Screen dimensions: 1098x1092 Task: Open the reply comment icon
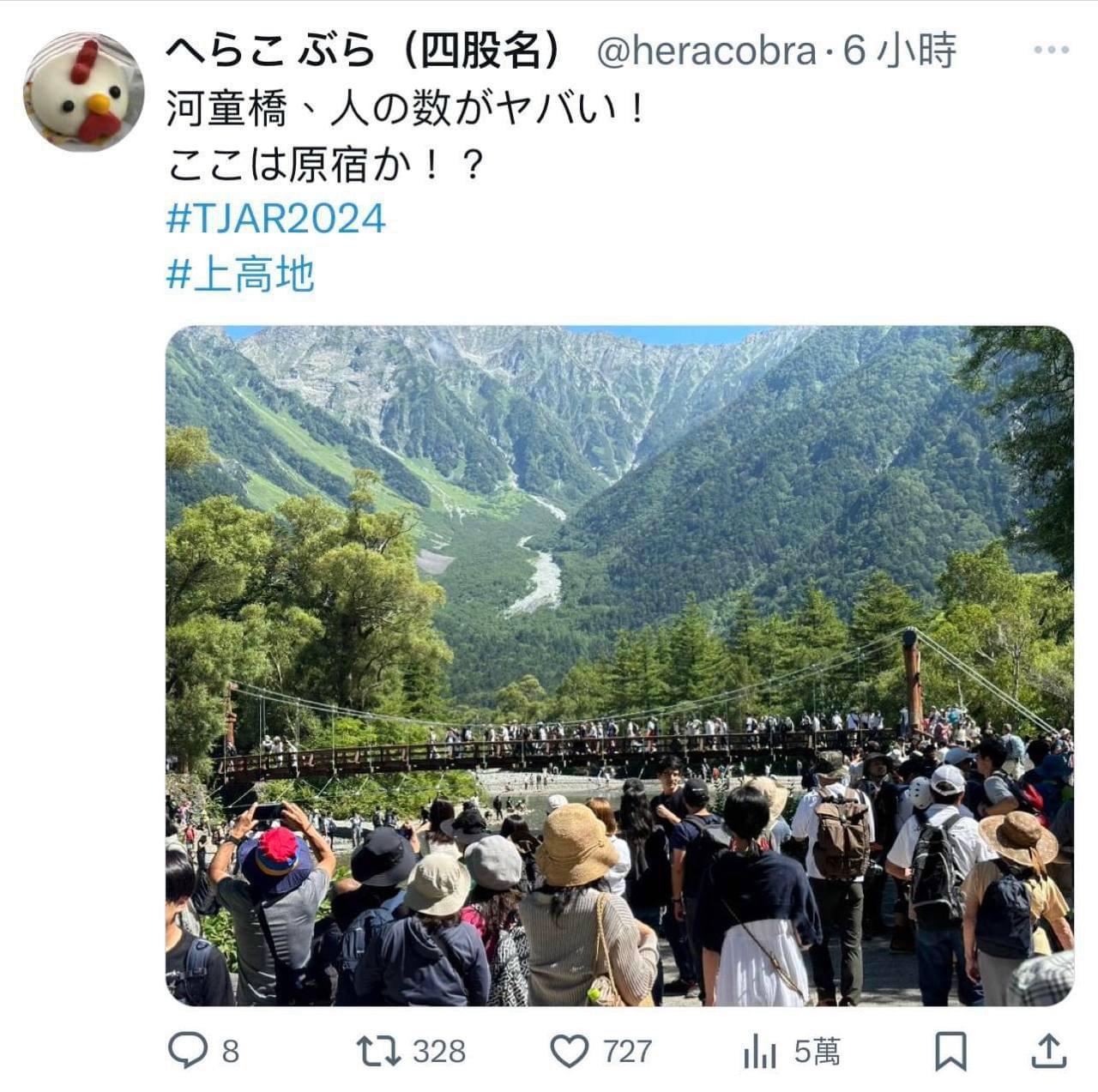click(x=186, y=1050)
